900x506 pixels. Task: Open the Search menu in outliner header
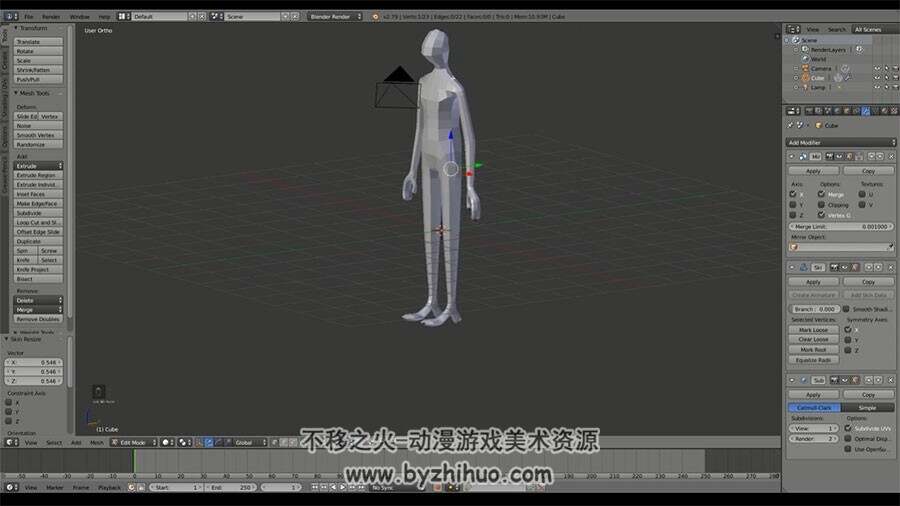click(x=836, y=29)
